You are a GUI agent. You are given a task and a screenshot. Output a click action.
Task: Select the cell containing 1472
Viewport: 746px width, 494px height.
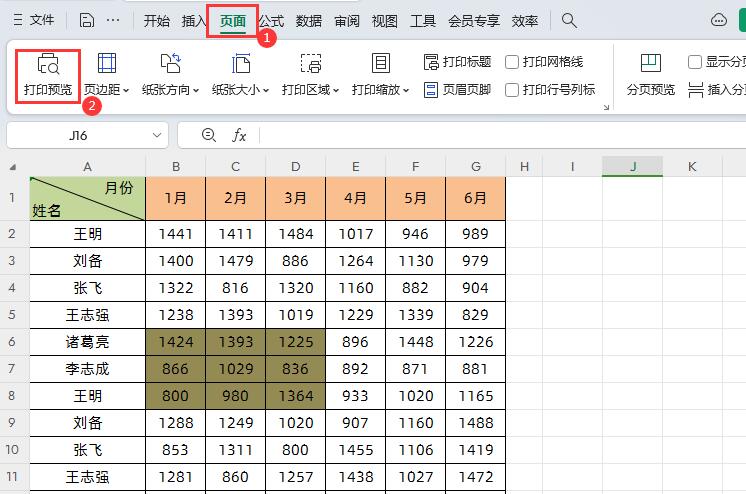[475, 477]
